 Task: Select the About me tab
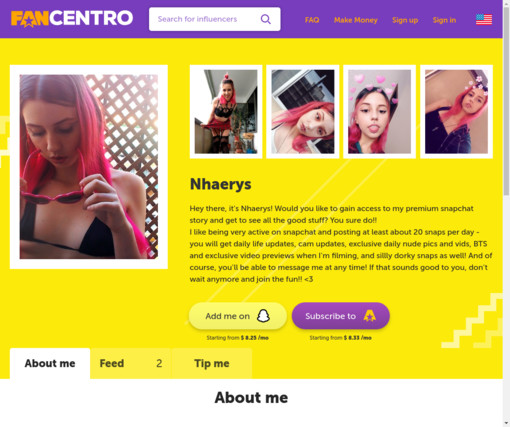[x=50, y=363]
